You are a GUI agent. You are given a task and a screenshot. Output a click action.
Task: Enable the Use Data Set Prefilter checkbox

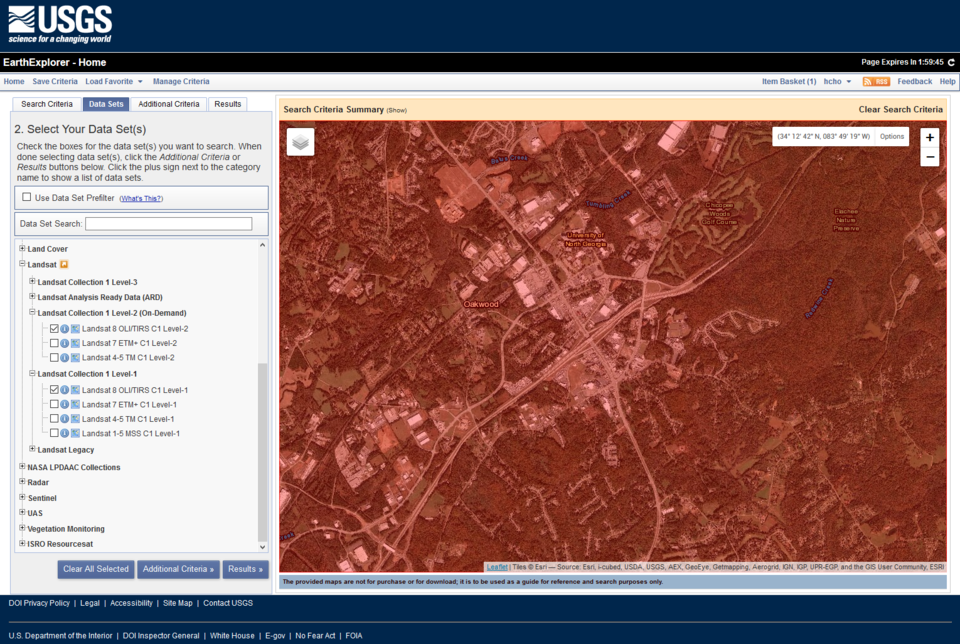(27, 196)
